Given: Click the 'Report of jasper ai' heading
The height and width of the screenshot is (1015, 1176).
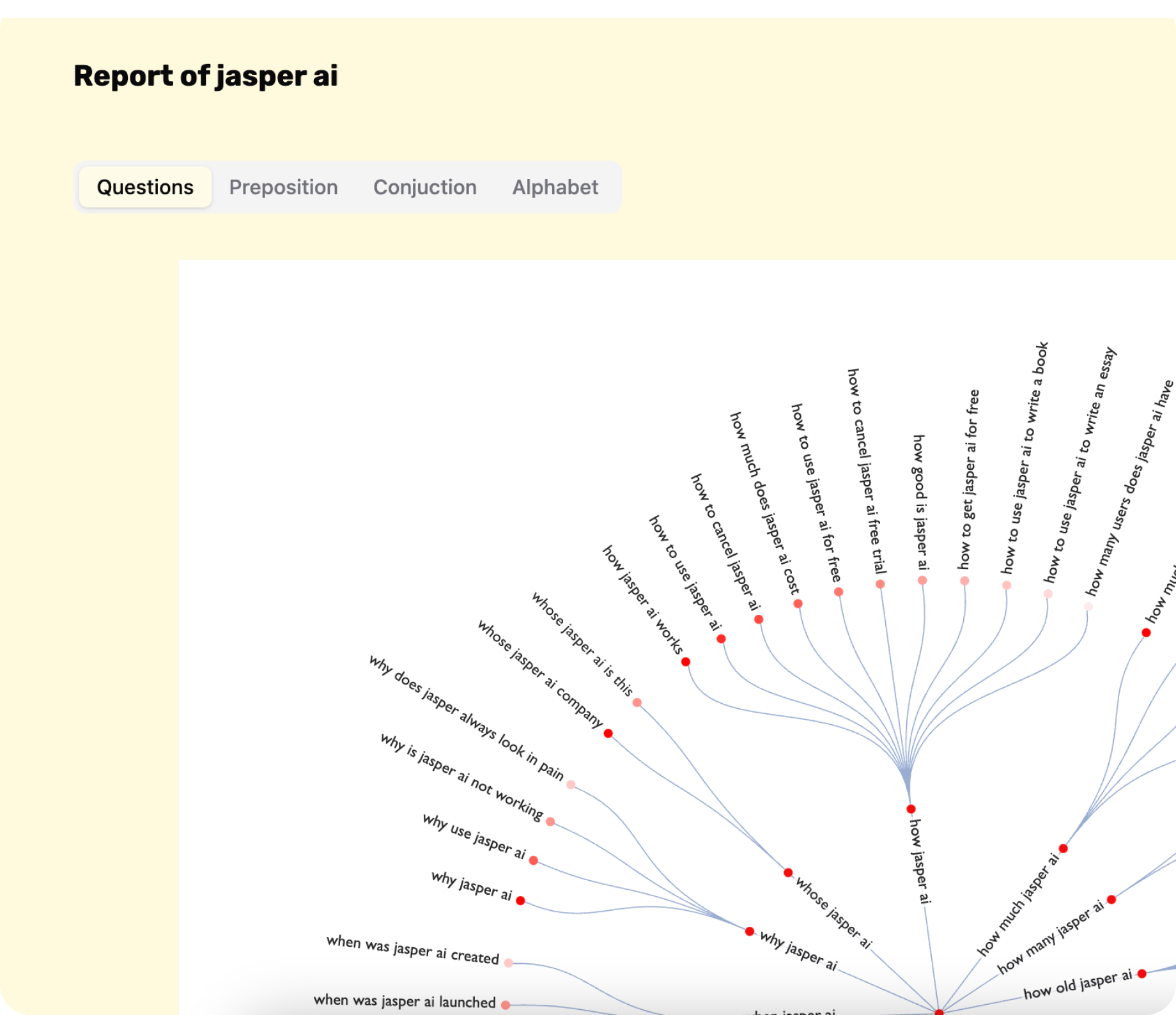Looking at the screenshot, I should coord(206,76).
